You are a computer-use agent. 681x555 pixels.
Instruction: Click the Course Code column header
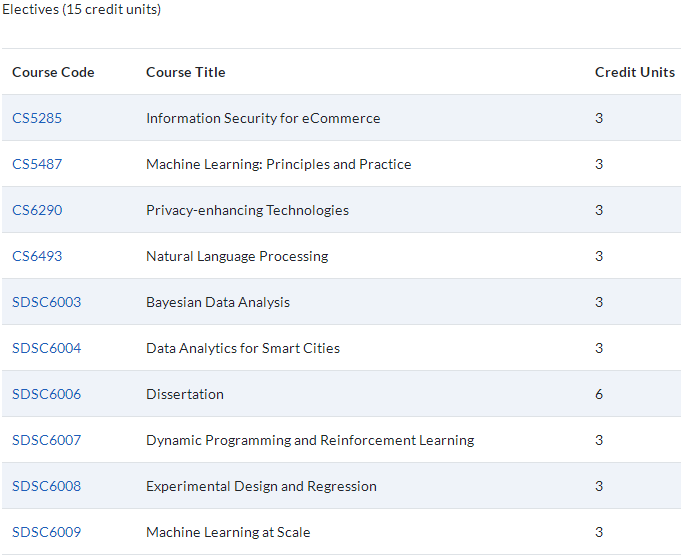click(x=53, y=72)
